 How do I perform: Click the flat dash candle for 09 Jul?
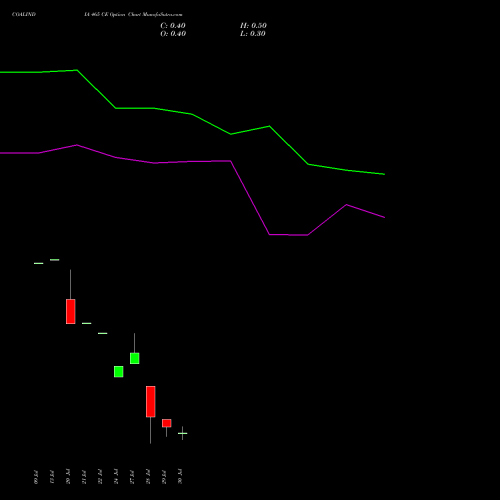[x=38, y=263]
